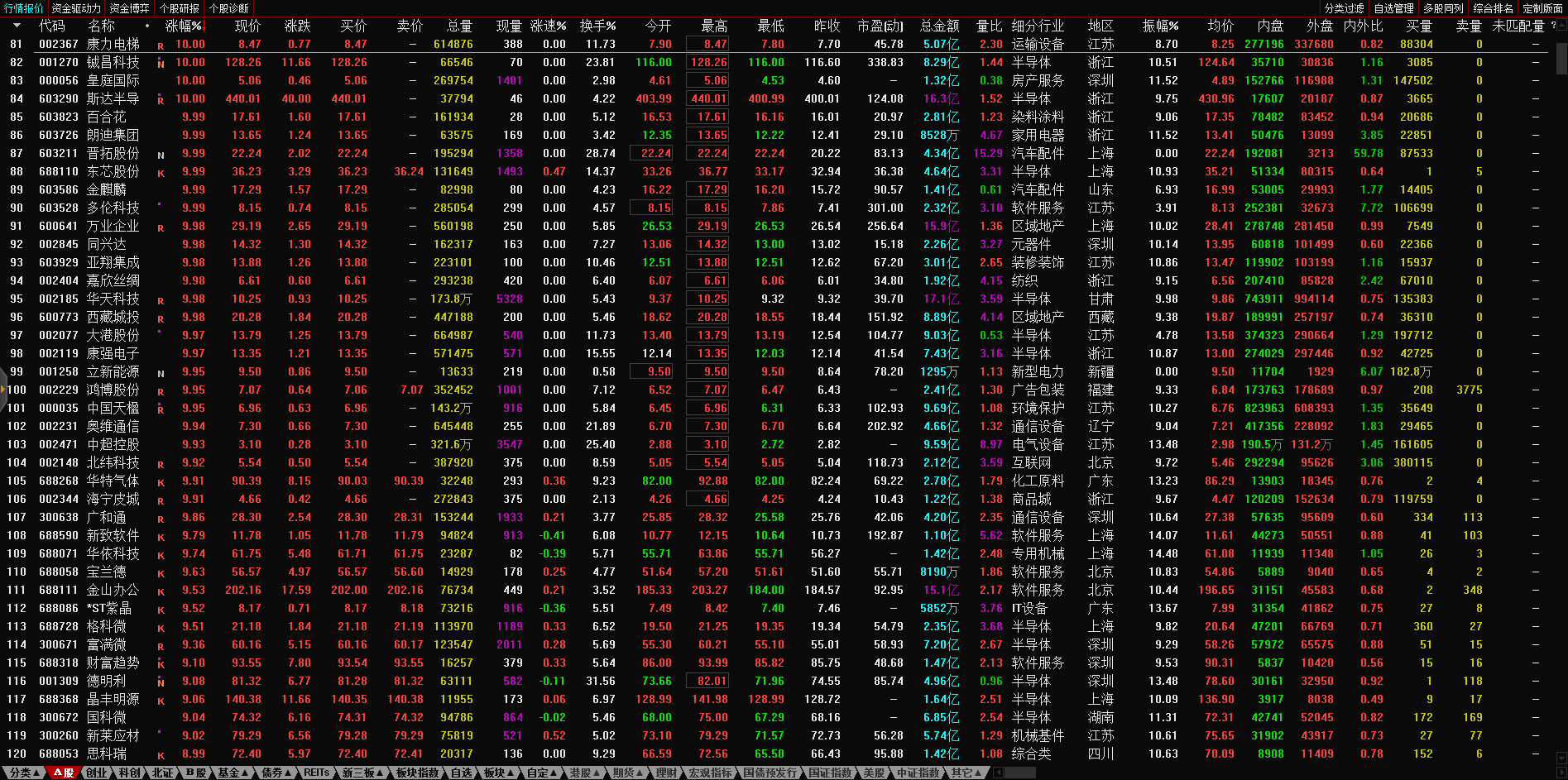Click the vertical scrollbar thumb
The image size is (1568, 780).
pyautogui.click(x=1561, y=58)
